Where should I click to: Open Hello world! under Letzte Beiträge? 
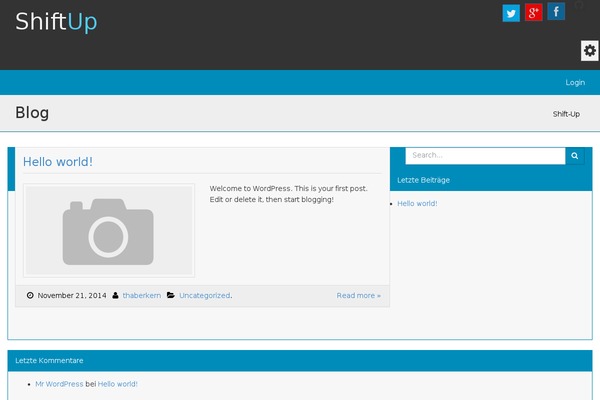click(x=417, y=204)
